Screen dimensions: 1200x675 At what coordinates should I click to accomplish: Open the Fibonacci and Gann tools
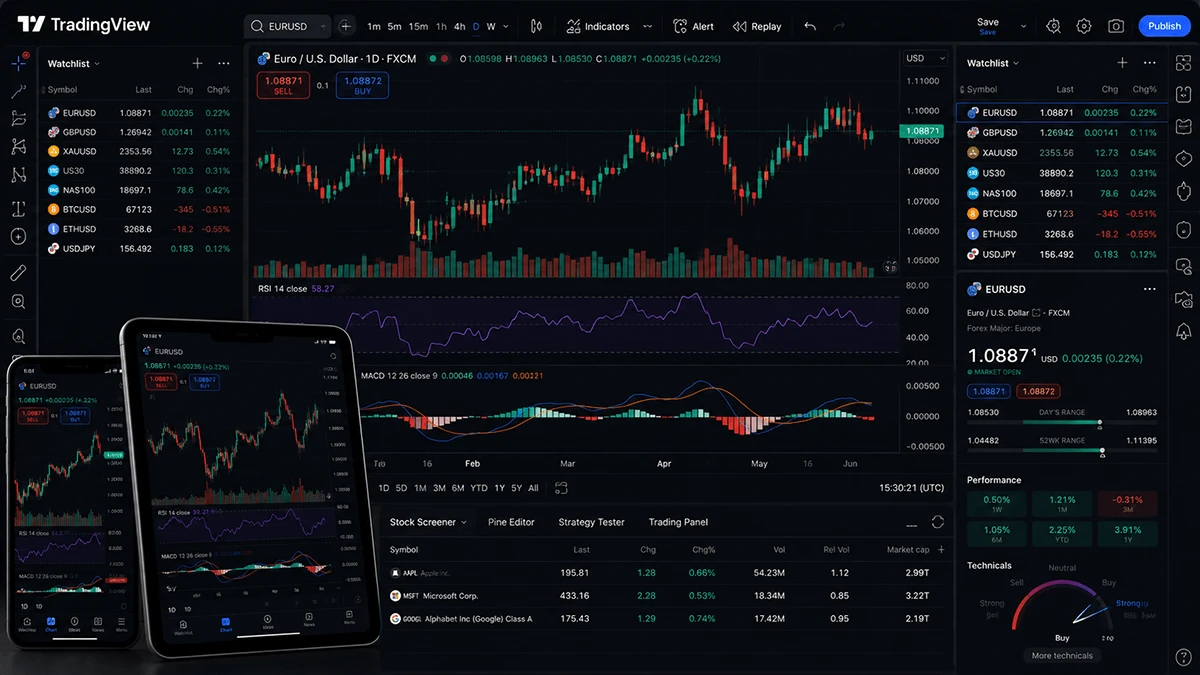(18, 118)
